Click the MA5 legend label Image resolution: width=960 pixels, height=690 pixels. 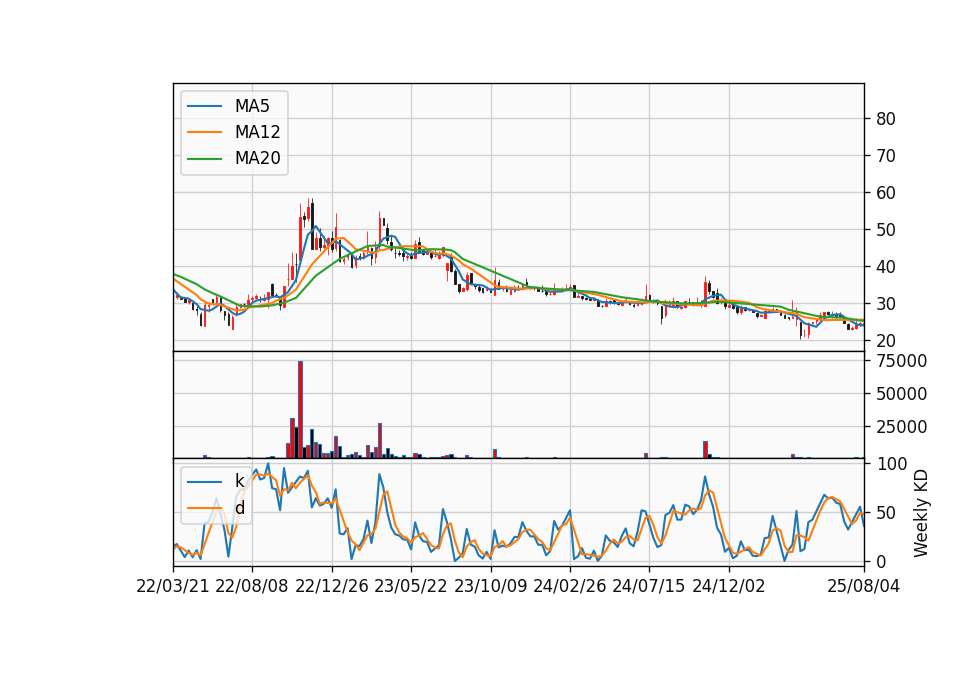click(252, 106)
